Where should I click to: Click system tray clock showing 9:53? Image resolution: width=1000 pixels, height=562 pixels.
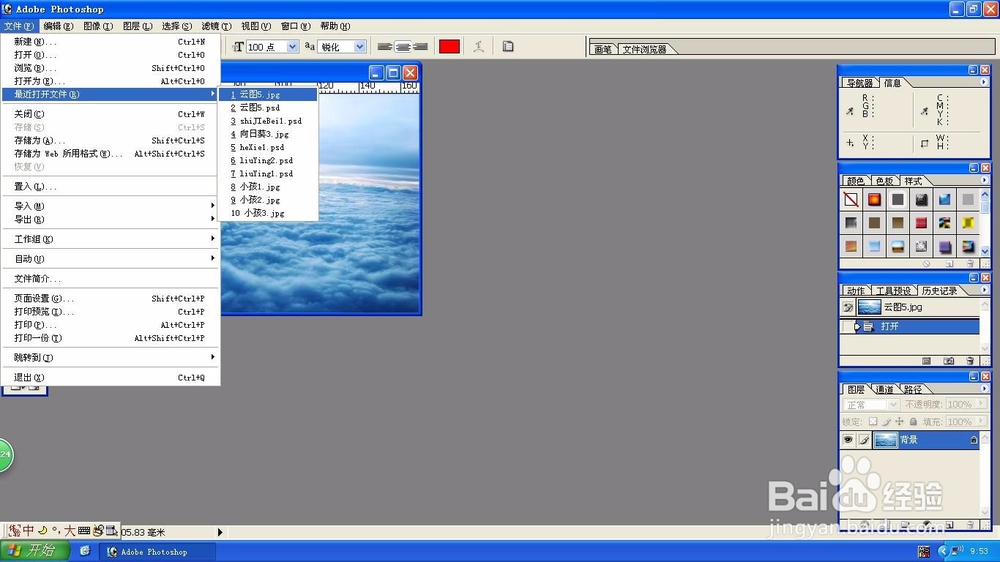[x=979, y=551]
